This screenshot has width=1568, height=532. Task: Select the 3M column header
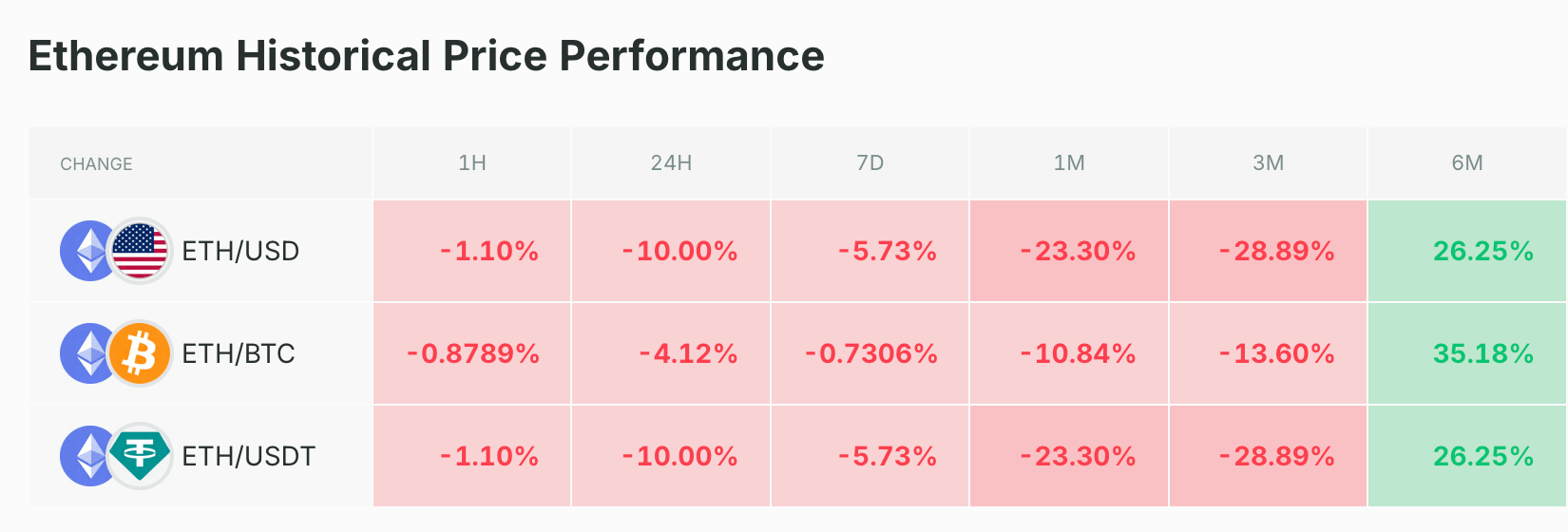coord(1268,163)
